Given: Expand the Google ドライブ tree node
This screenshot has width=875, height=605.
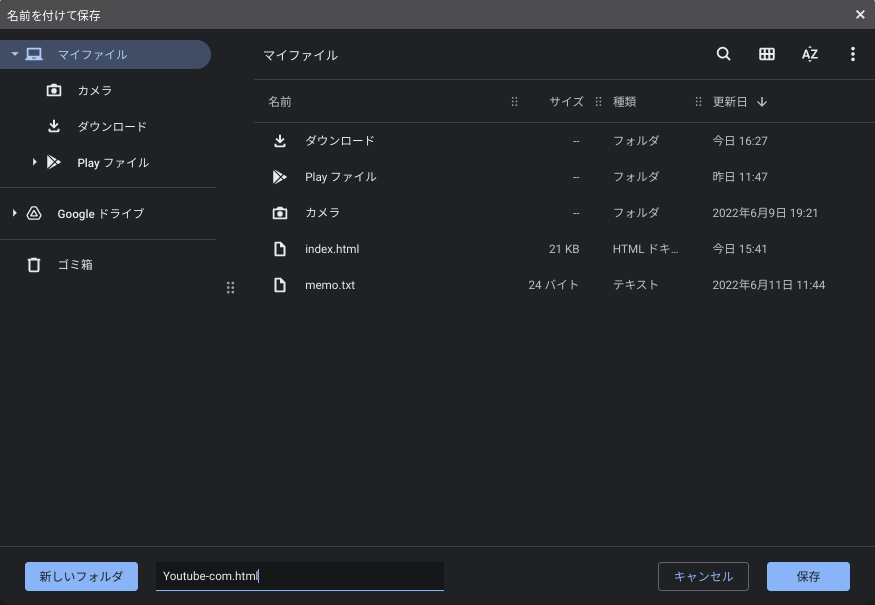Looking at the screenshot, I should (x=14, y=214).
